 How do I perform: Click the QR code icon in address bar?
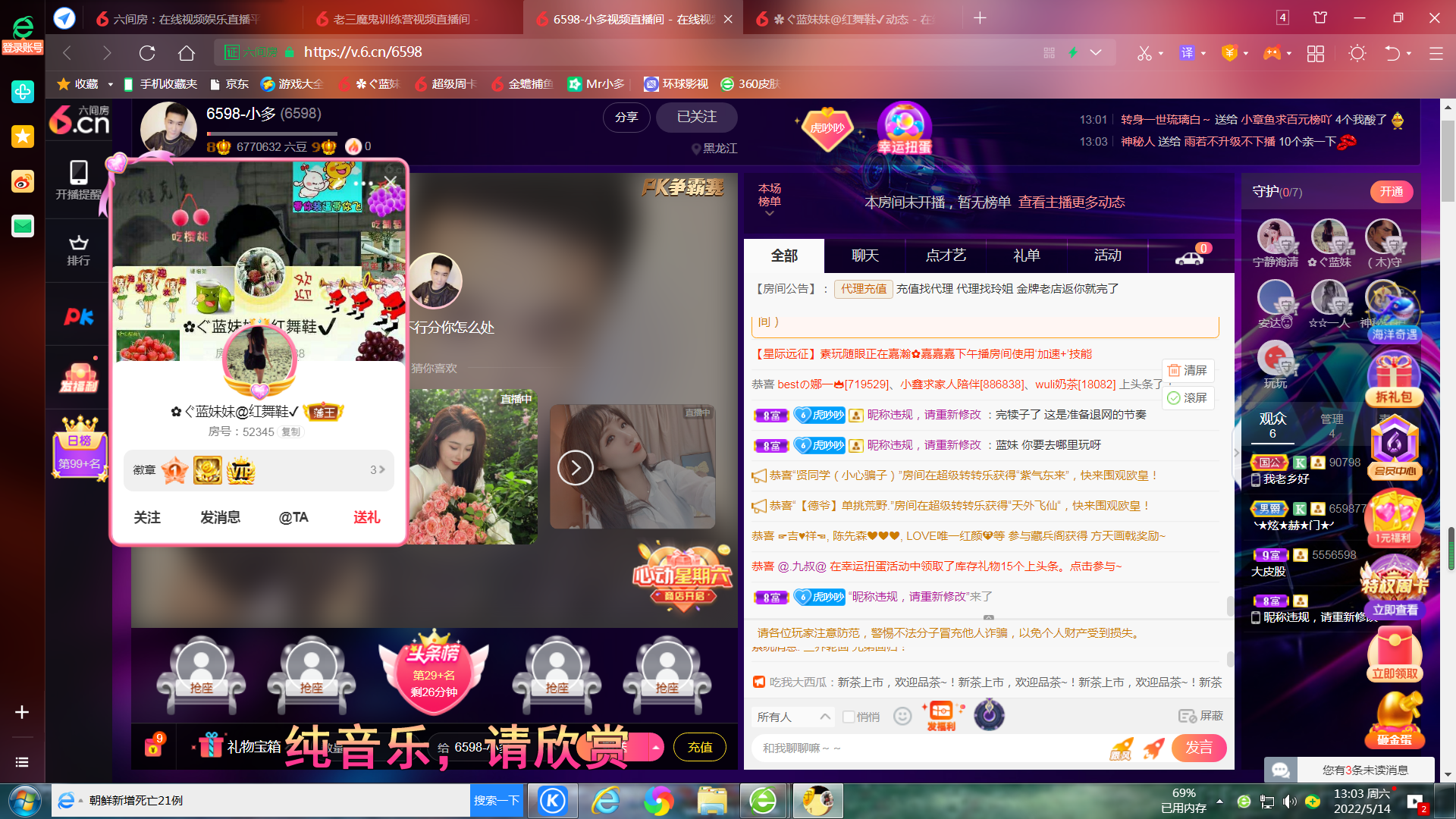point(1050,52)
